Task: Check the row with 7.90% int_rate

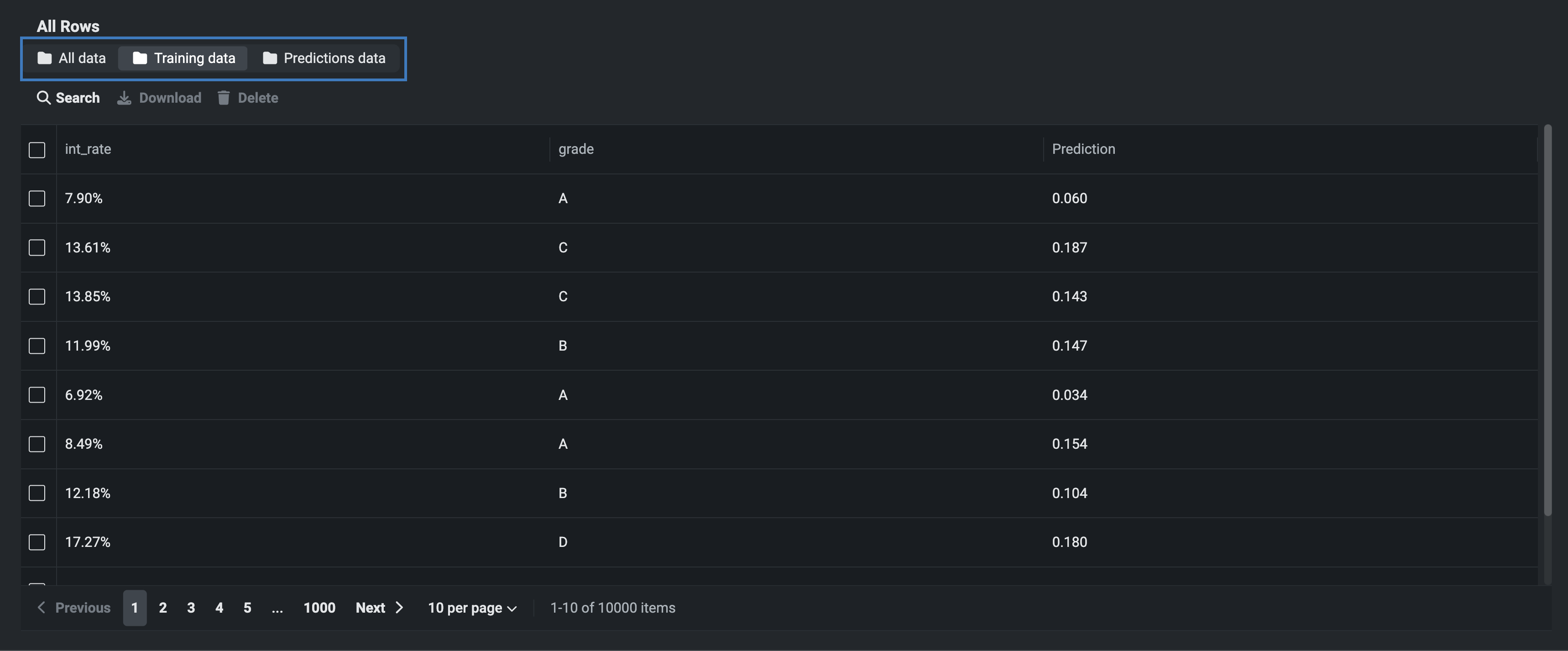Action: tap(37, 199)
